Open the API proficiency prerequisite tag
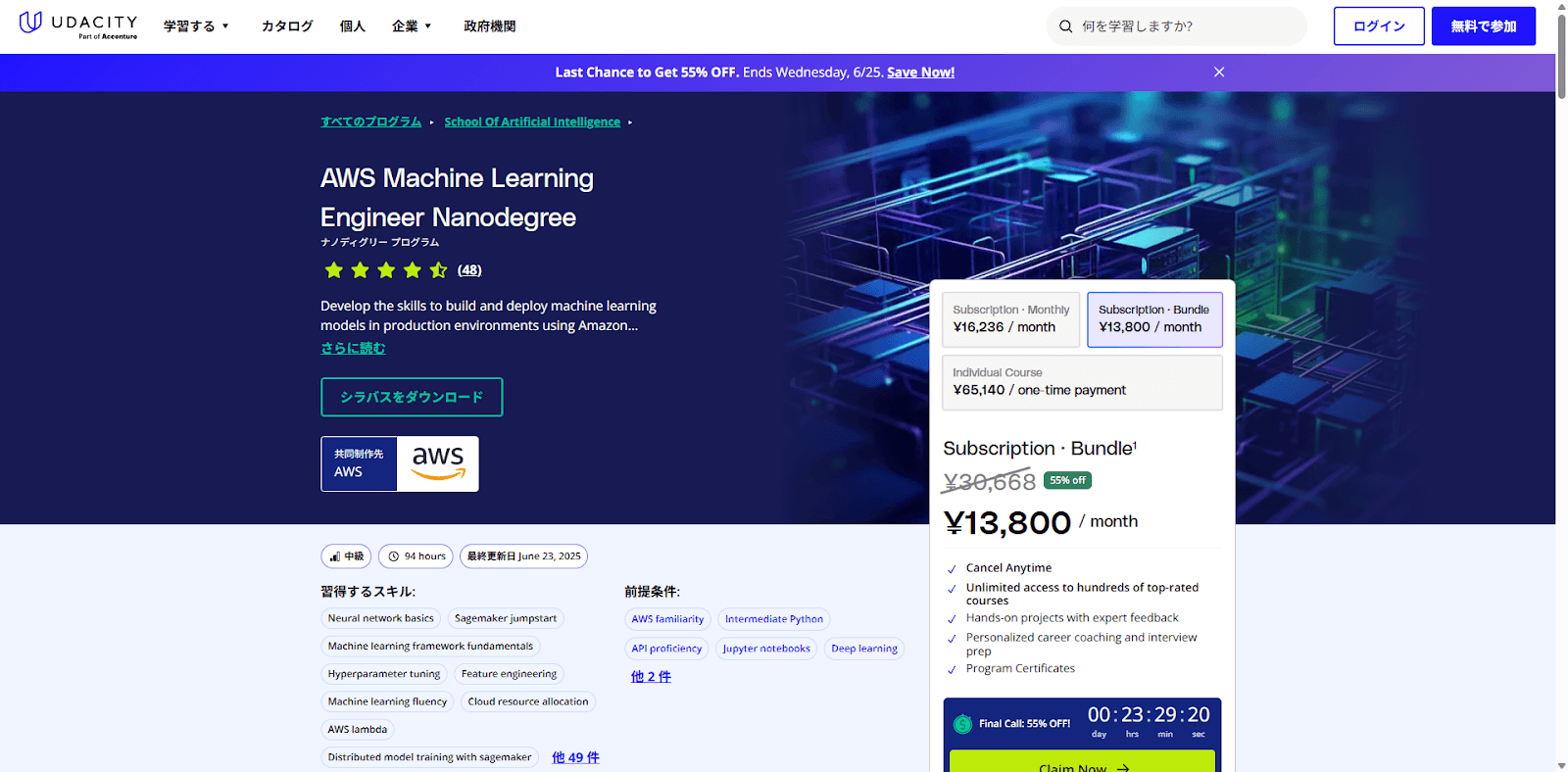The height and width of the screenshot is (772, 1568). [666, 649]
